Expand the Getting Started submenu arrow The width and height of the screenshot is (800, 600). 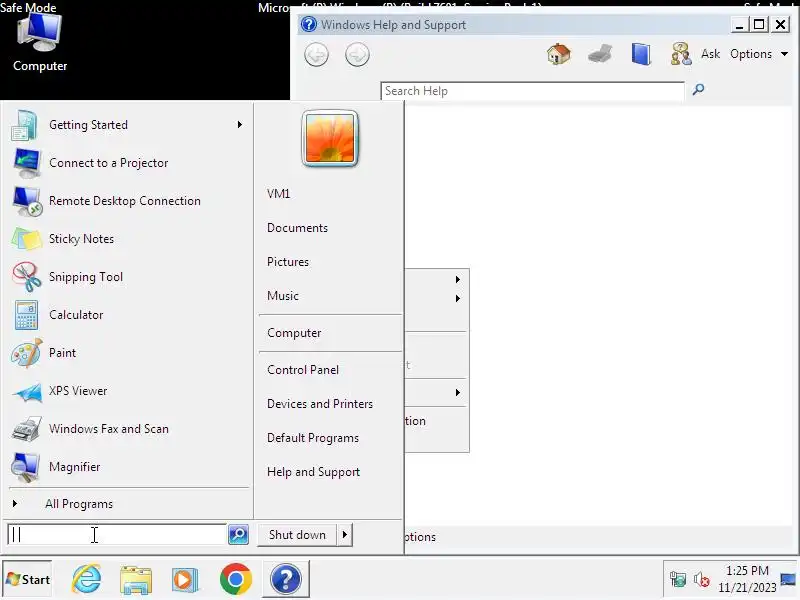pyautogui.click(x=240, y=125)
